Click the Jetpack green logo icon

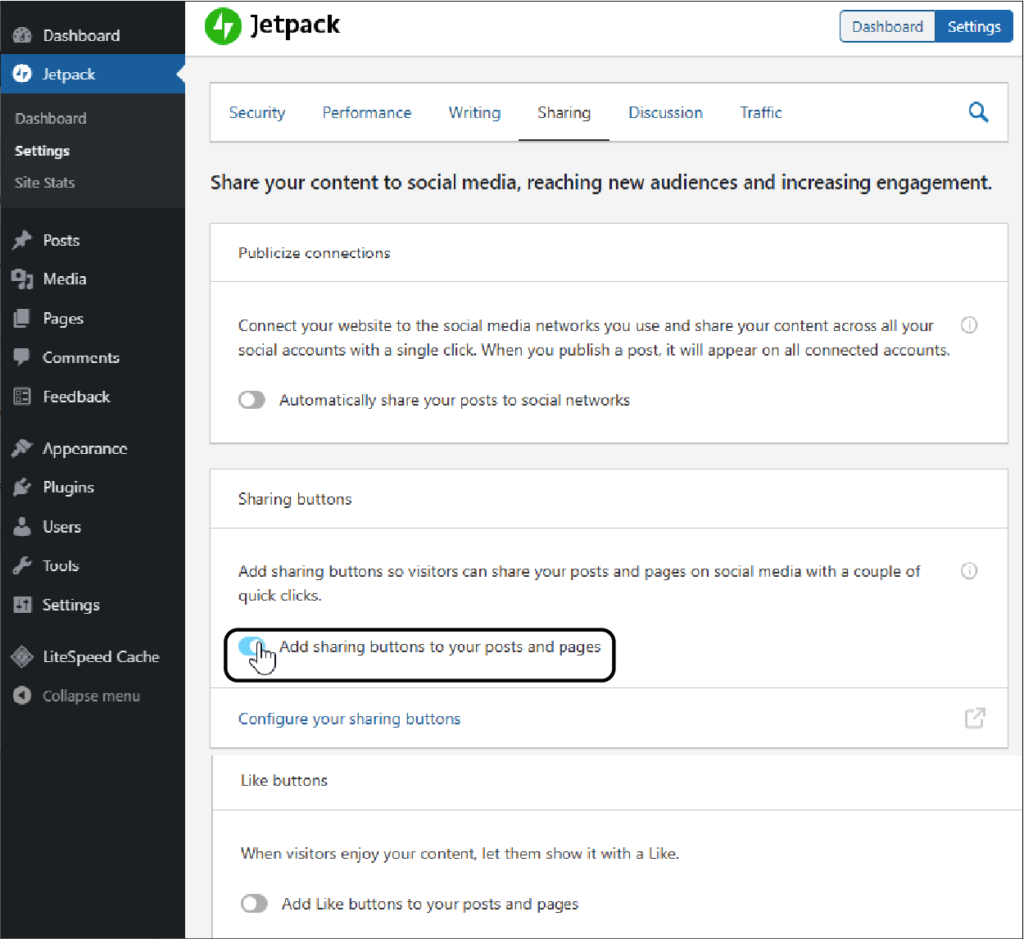click(223, 26)
